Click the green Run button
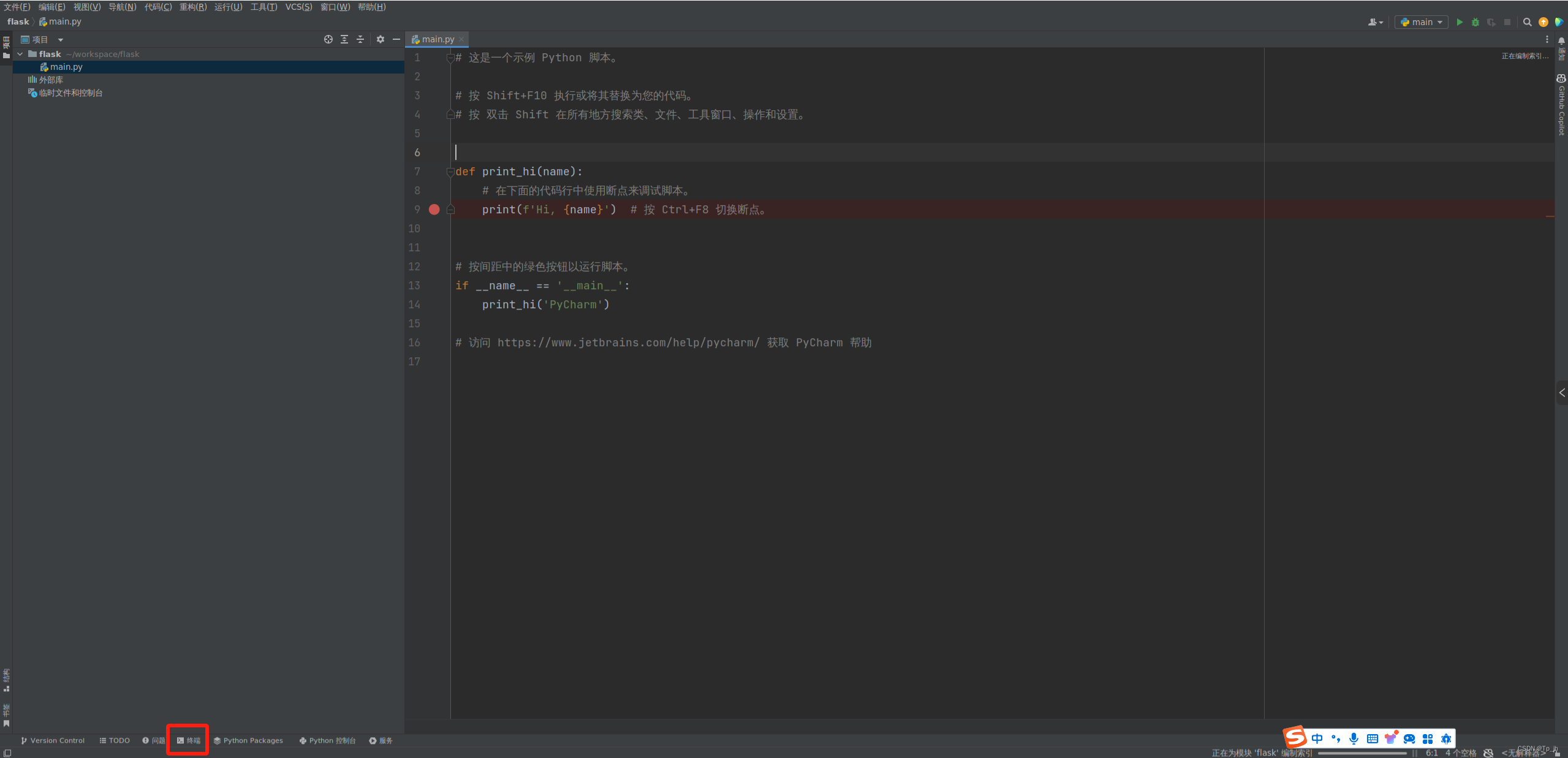Viewport: 1568px width, 758px height. click(1460, 22)
